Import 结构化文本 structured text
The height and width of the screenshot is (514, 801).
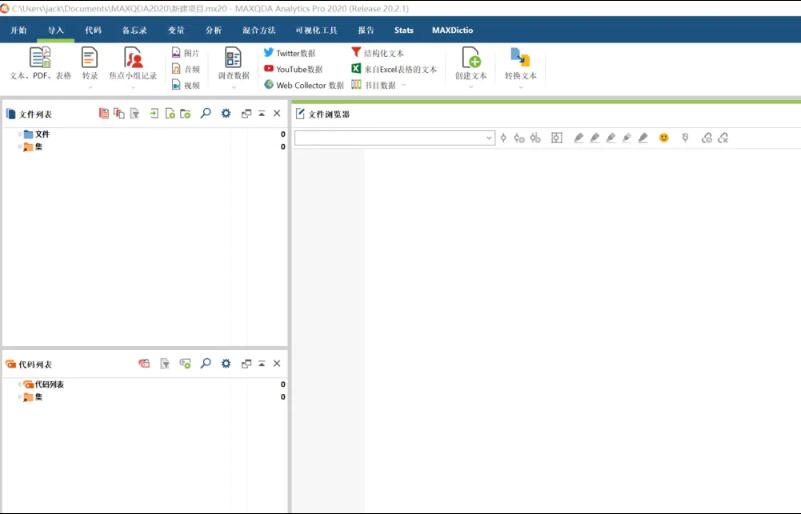tap(378, 53)
